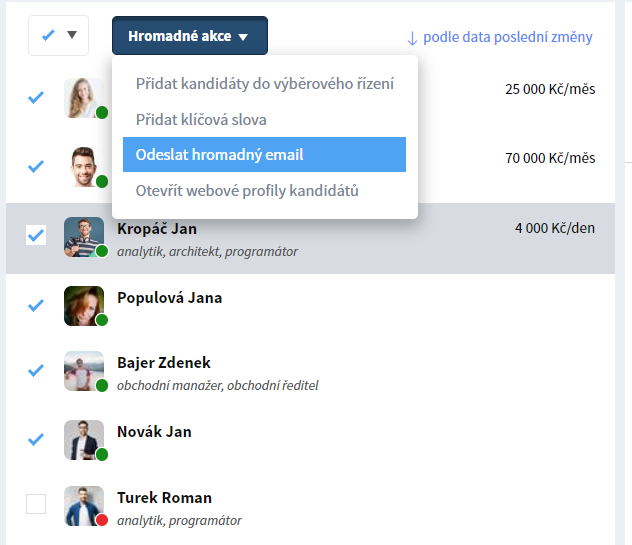Collapse the Hromadné akce dropdown
This screenshot has width=632, height=545.
pyautogui.click(x=190, y=35)
